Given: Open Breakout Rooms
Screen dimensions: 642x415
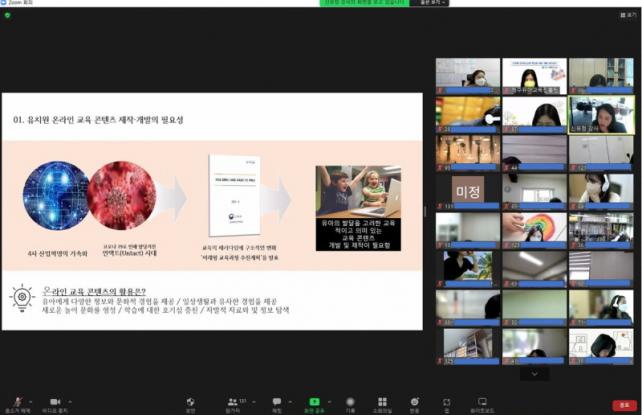Looking at the screenshot, I should point(381,402).
